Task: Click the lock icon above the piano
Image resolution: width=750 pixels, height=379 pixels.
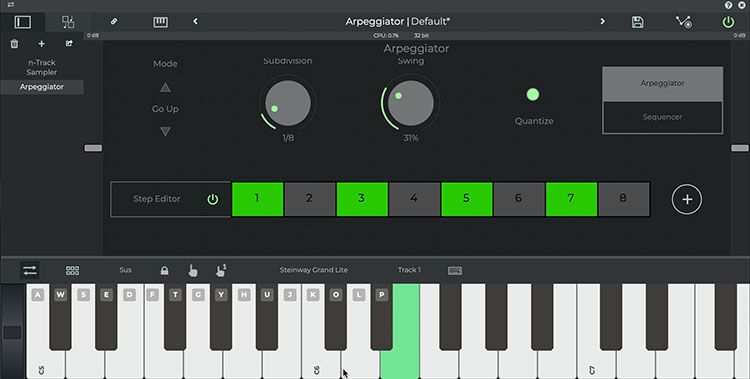Action: pyautogui.click(x=164, y=271)
